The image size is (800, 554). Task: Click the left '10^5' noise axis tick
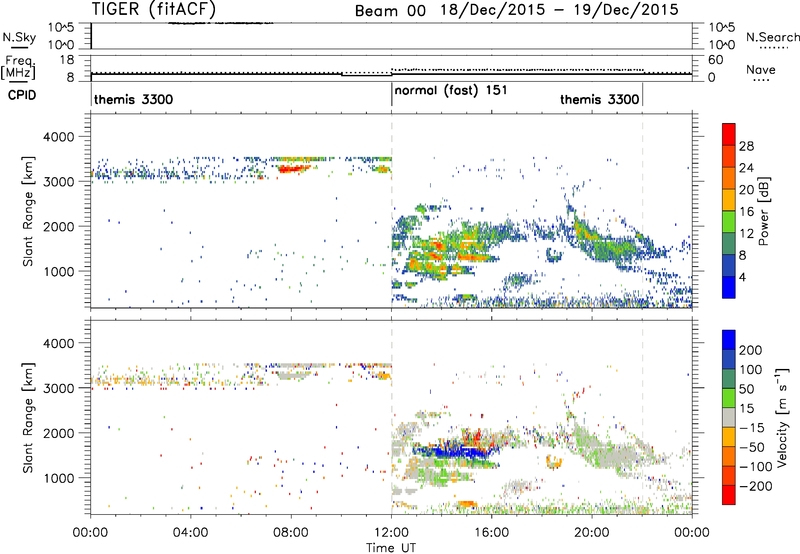coord(62,28)
